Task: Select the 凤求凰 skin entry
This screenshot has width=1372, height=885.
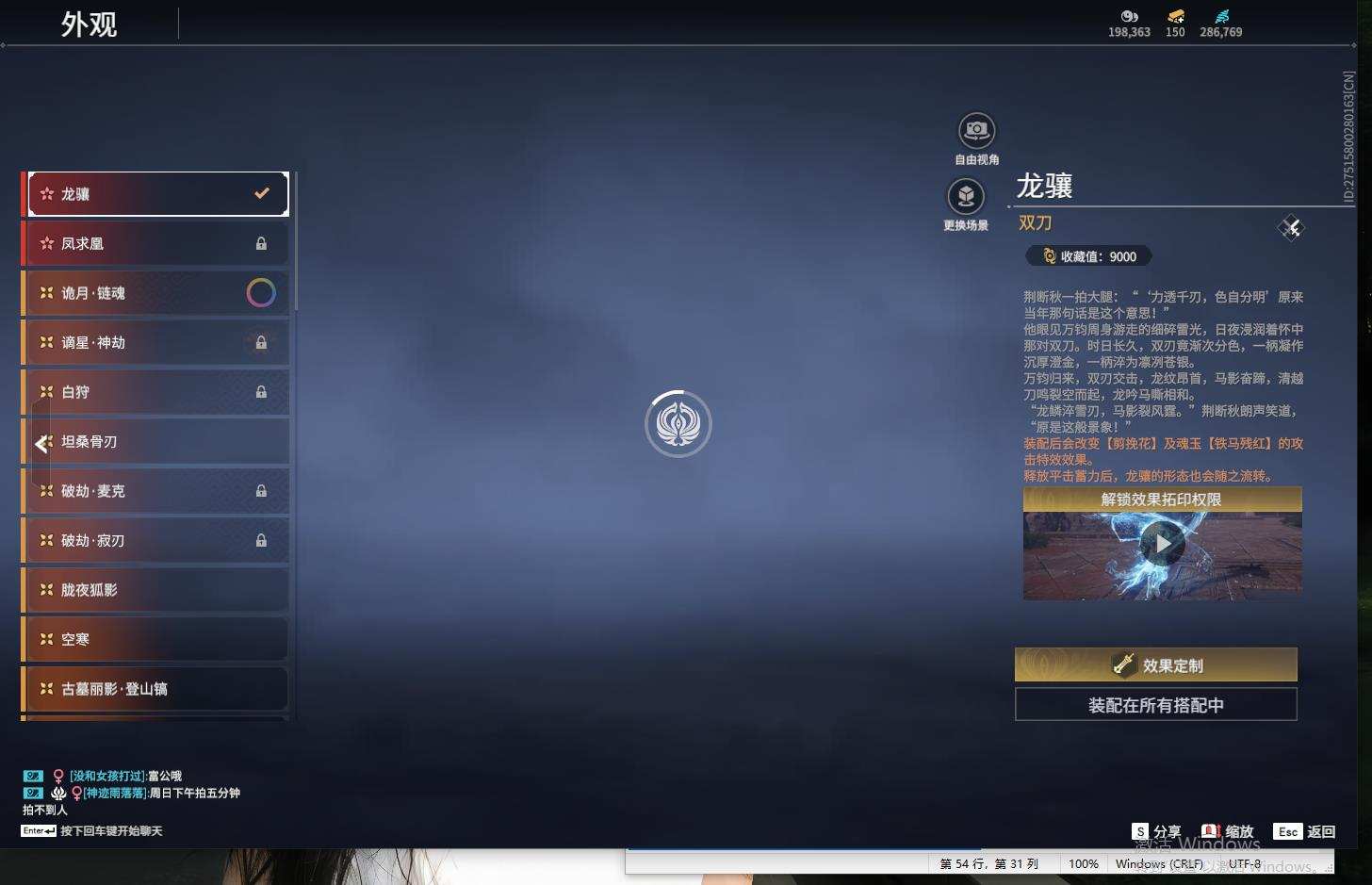Action: point(155,243)
